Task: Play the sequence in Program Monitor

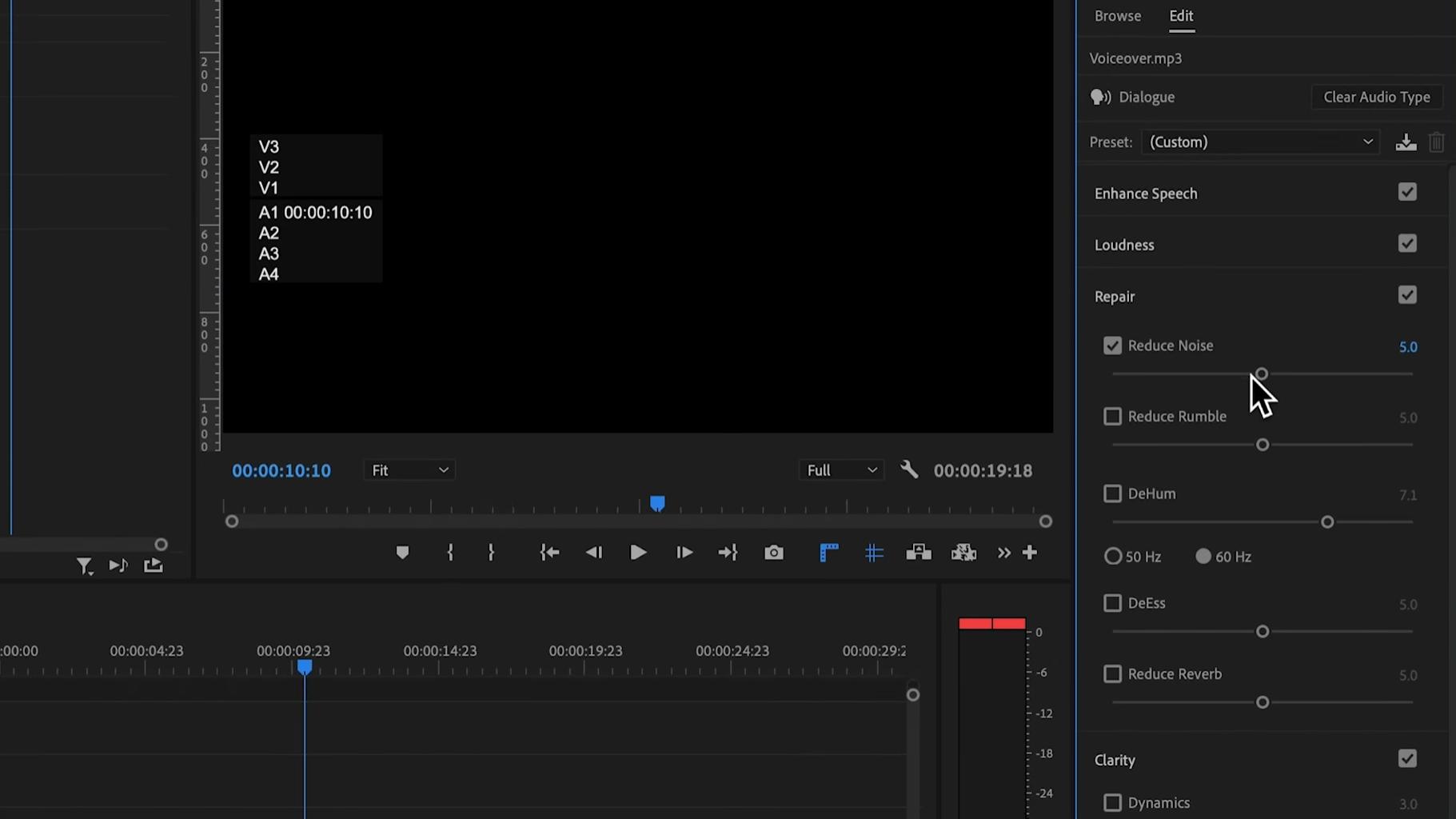Action: (638, 553)
